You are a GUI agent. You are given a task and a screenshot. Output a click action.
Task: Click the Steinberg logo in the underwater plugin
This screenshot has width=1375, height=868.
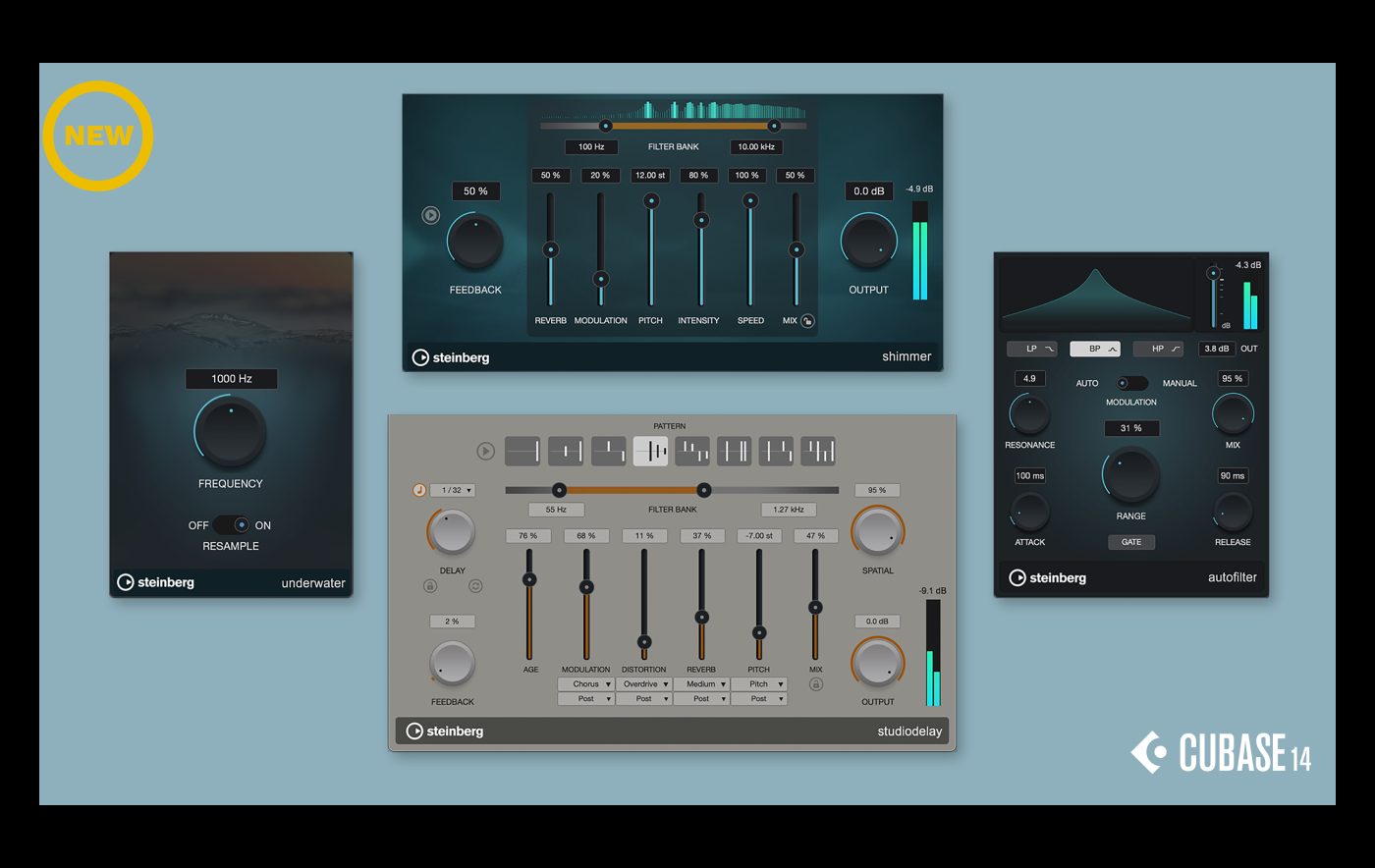155,582
